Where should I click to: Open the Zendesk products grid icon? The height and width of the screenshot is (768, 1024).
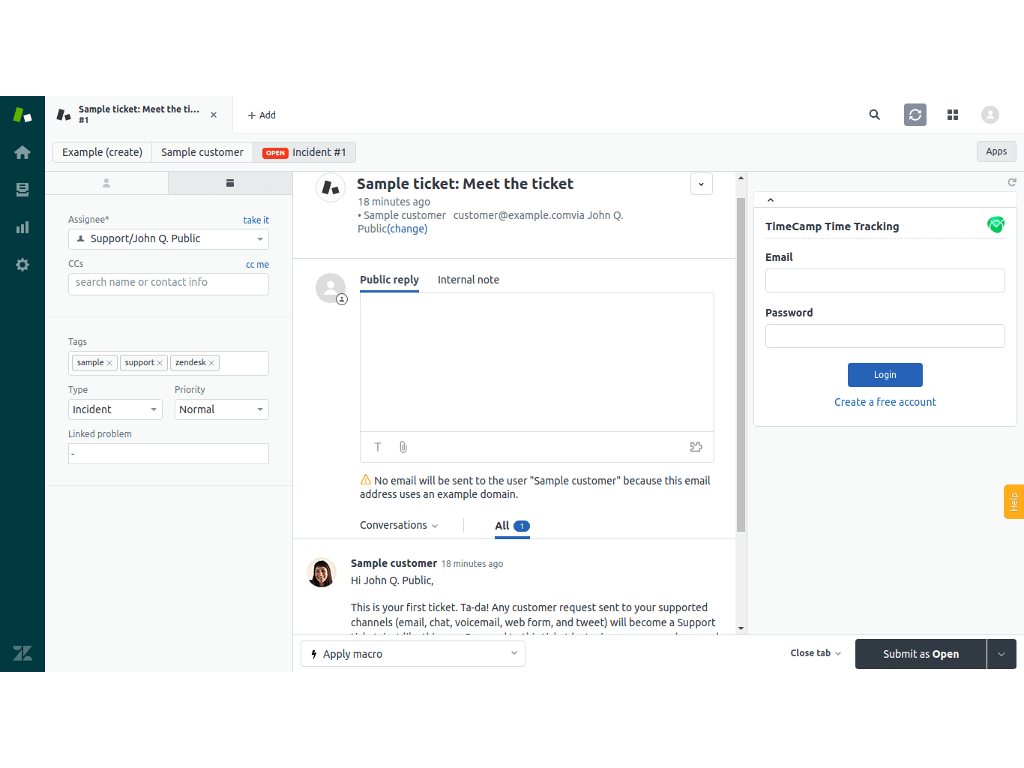click(953, 115)
